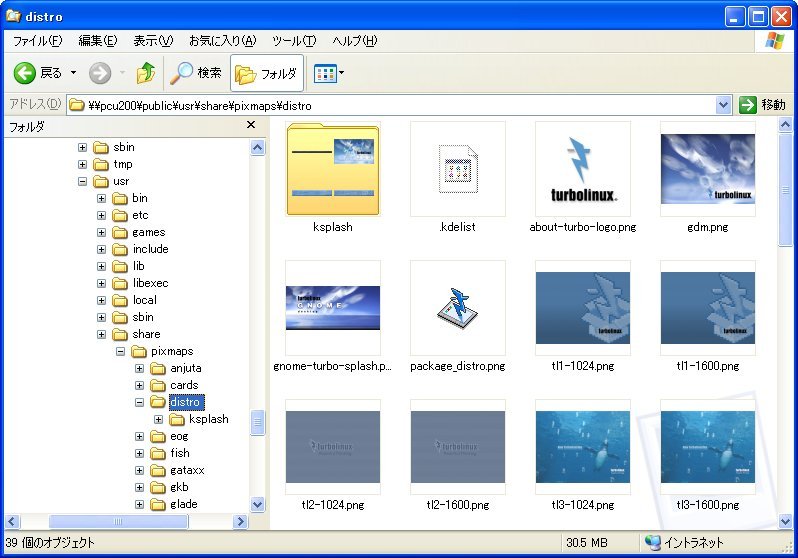Collapse the usr folder node
Screen dimensions: 798x558
click(82, 181)
